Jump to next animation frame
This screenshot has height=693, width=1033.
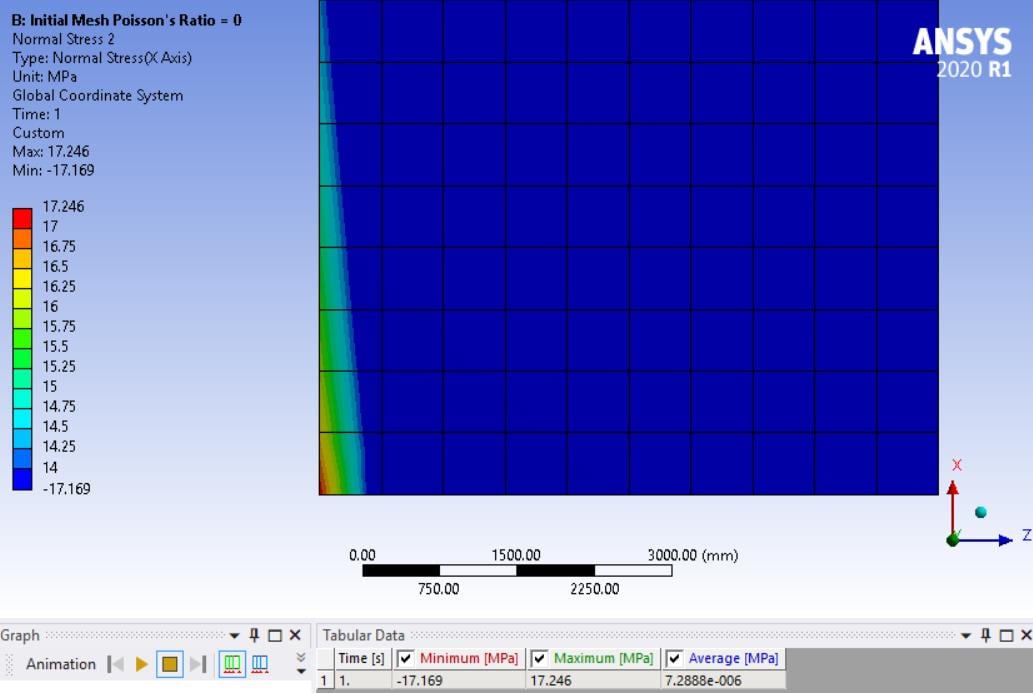pos(198,664)
